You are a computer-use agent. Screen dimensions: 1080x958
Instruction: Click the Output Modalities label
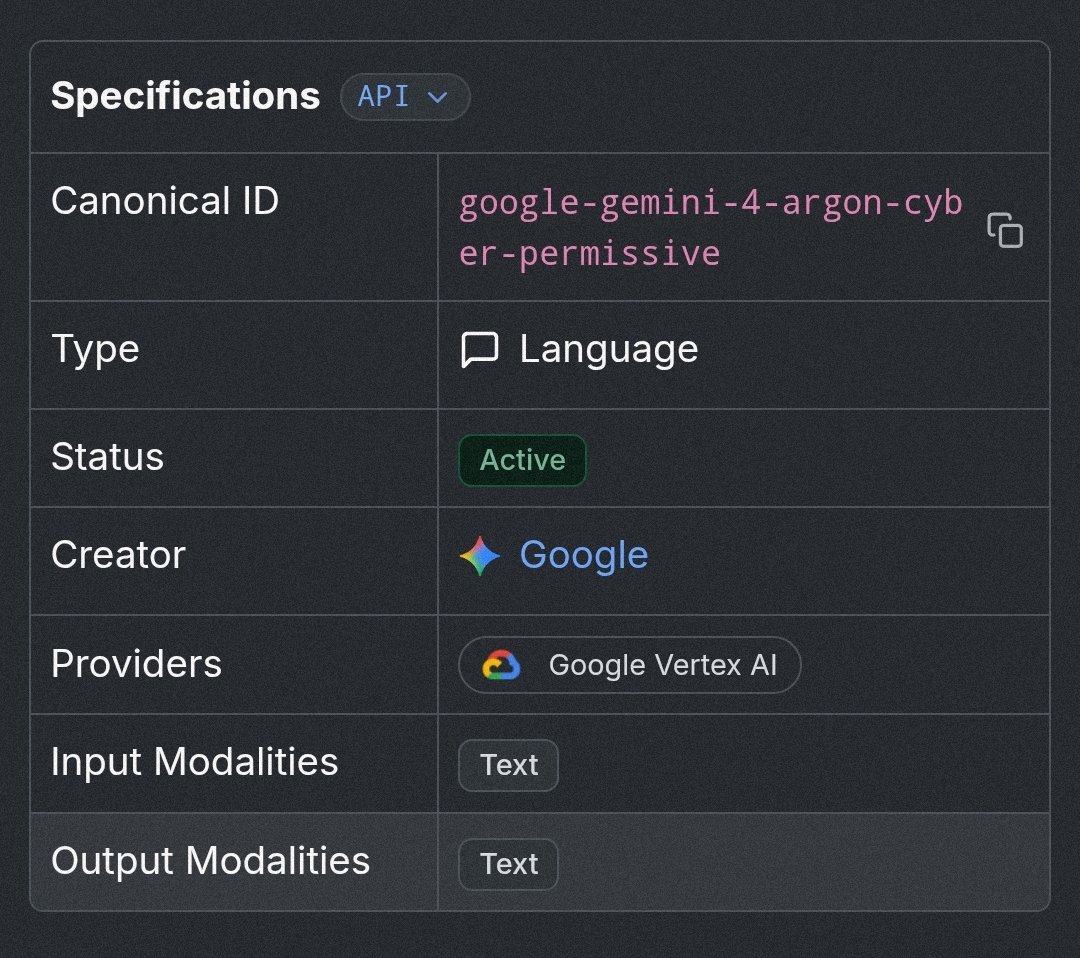pyautogui.click(x=211, y=862)
